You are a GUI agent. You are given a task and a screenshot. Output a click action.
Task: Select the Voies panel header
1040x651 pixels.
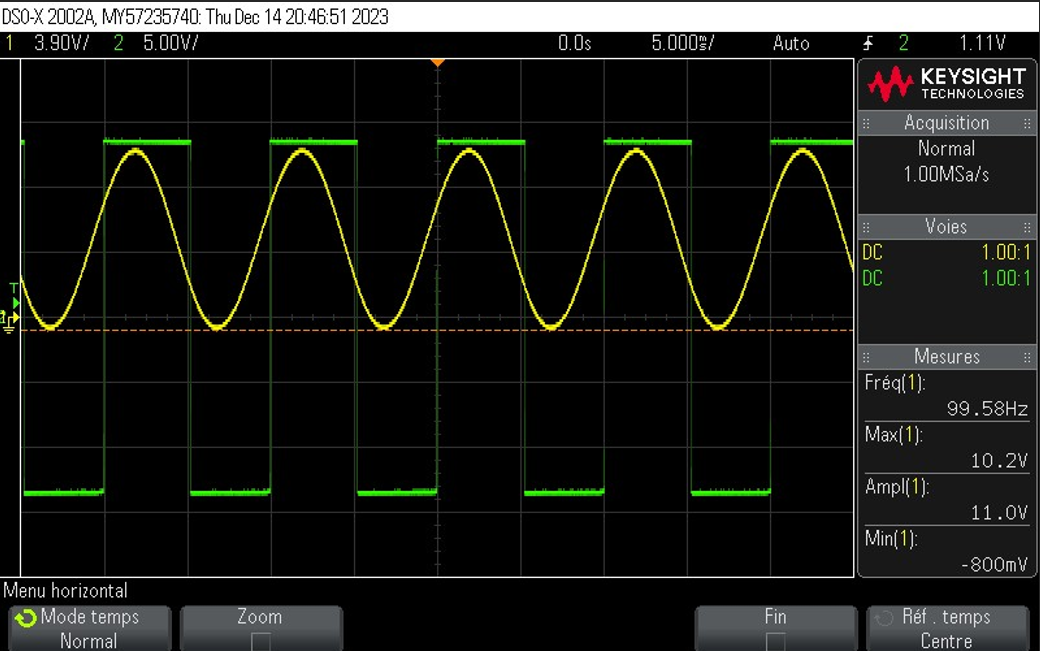[946, 226]
